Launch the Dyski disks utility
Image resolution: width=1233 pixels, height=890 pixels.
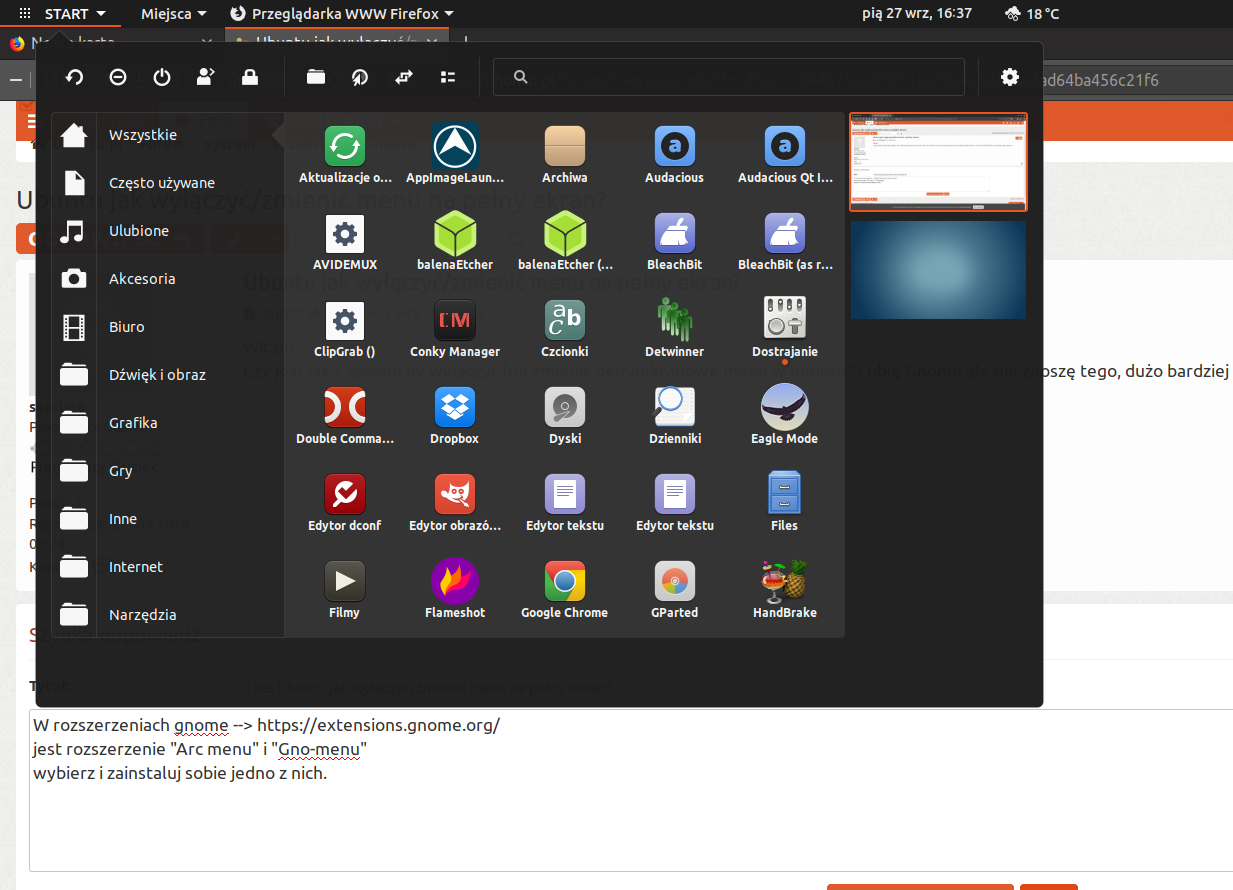click(565, 415)
